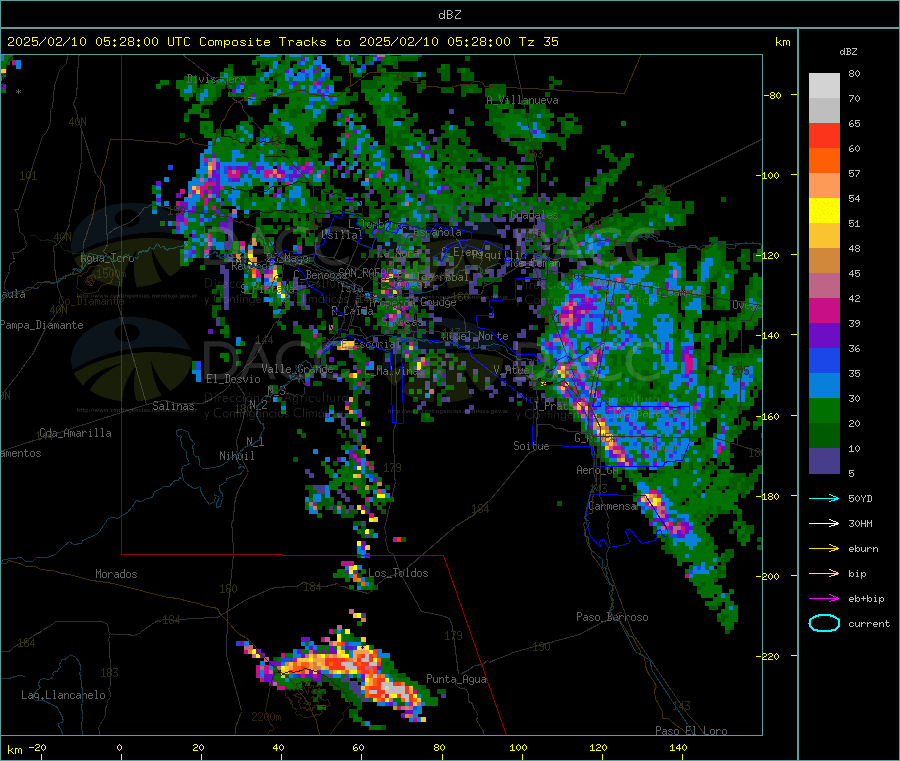Image resolution: width=900 pixels, height=761 pixels.
Task: Click the Divisadero location label
Action: [216, 79]
